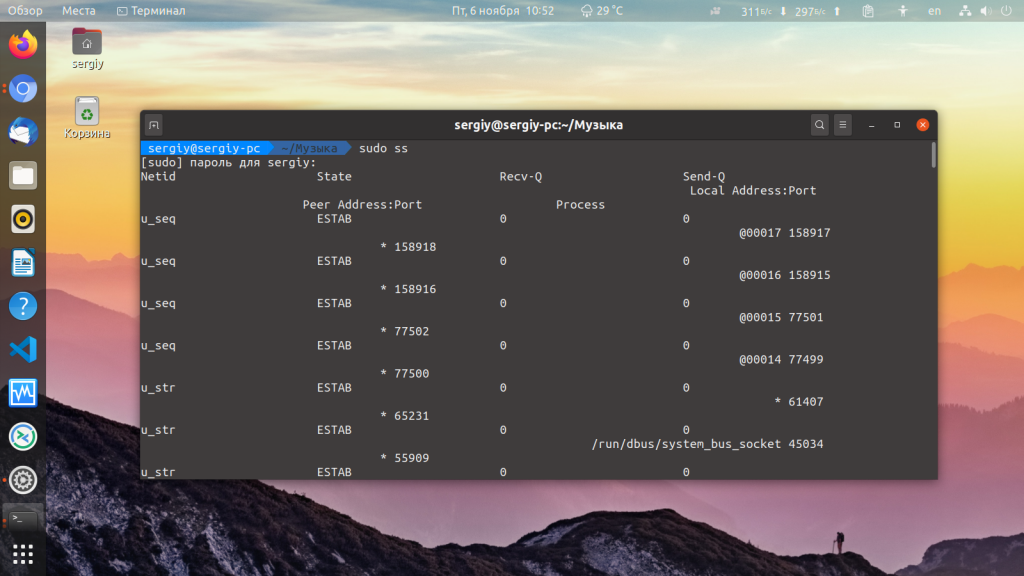Click Места in the top bar

(x=78, y=11)
